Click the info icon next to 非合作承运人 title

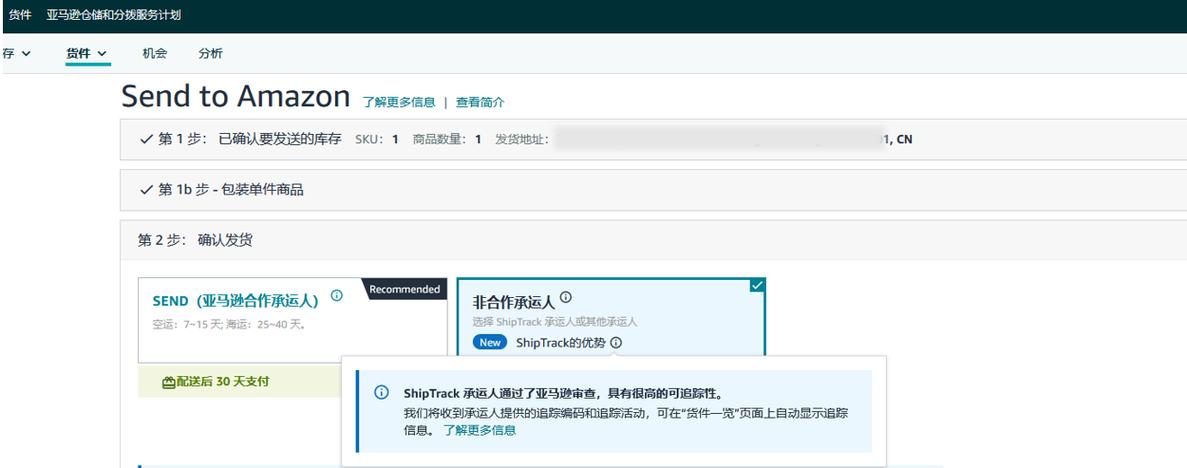pyautogui.click(x=566, y=297)
